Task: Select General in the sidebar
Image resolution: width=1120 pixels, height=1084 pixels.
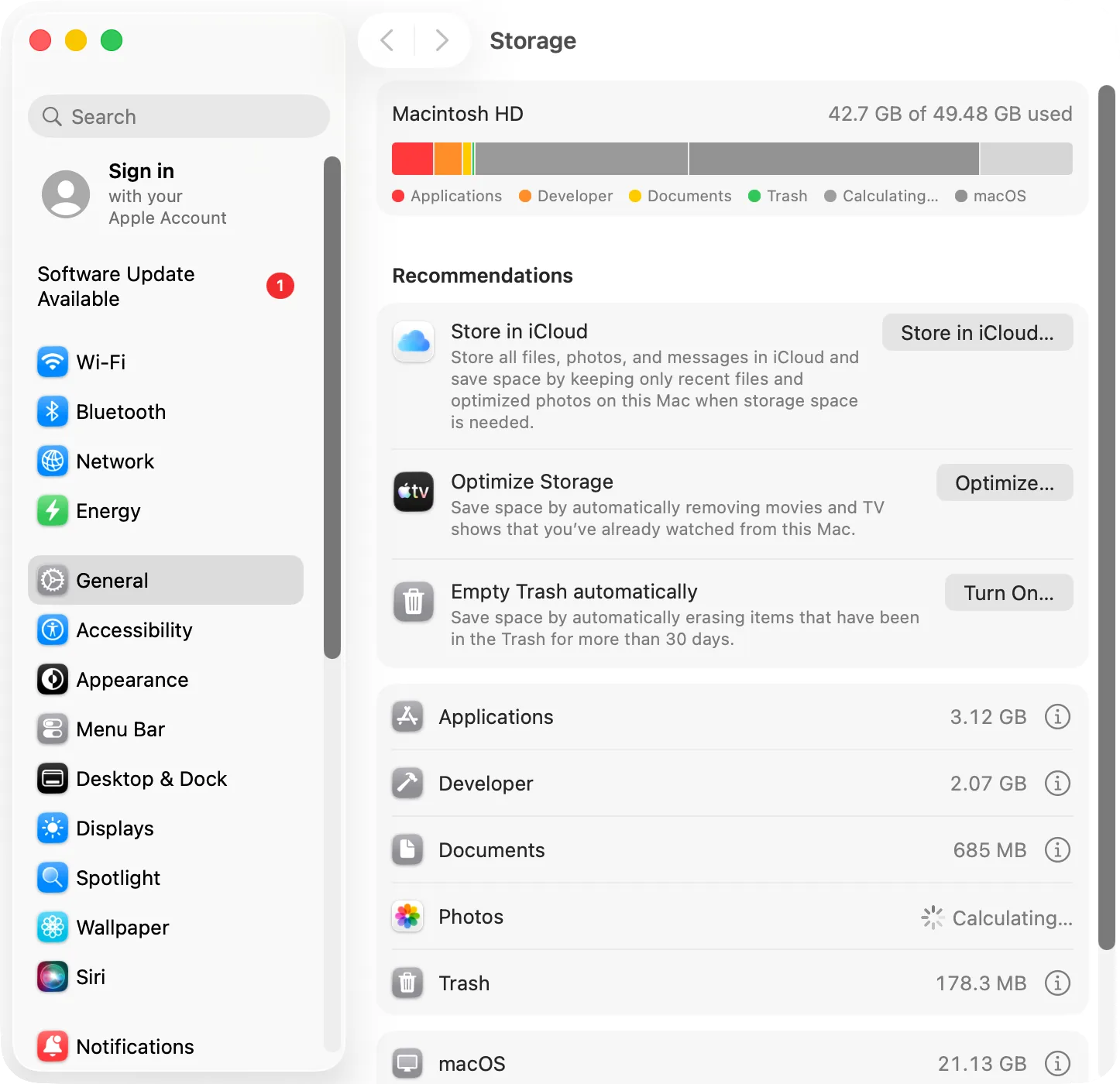Action: [x=166, y=580]
